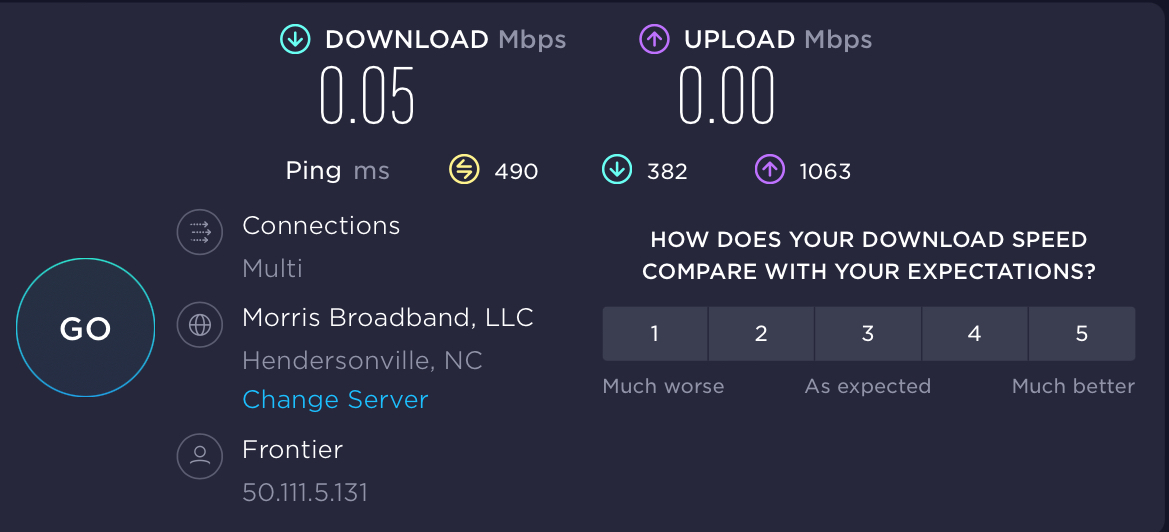The width and height of the screenshot is (1169, 532).
Task: Rate download speed as 1
Action: click(655, 334)
